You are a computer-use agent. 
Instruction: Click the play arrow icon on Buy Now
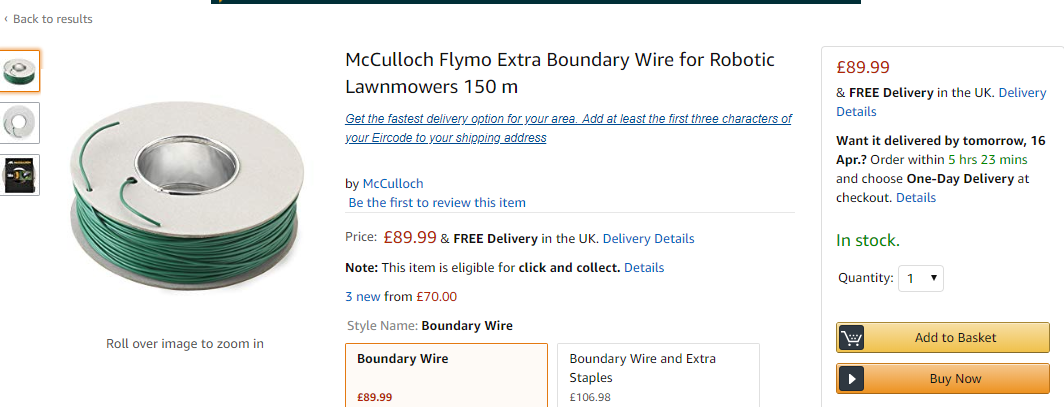[x=852, y=379]
